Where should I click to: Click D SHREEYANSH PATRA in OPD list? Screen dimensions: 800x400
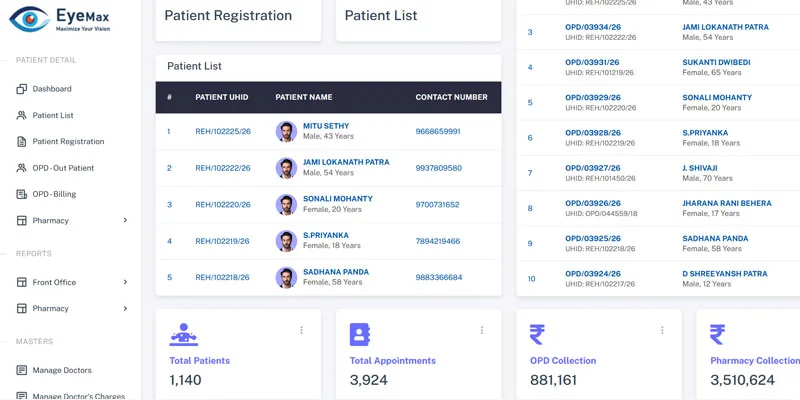pyautogui.click(x=725, y=273)
